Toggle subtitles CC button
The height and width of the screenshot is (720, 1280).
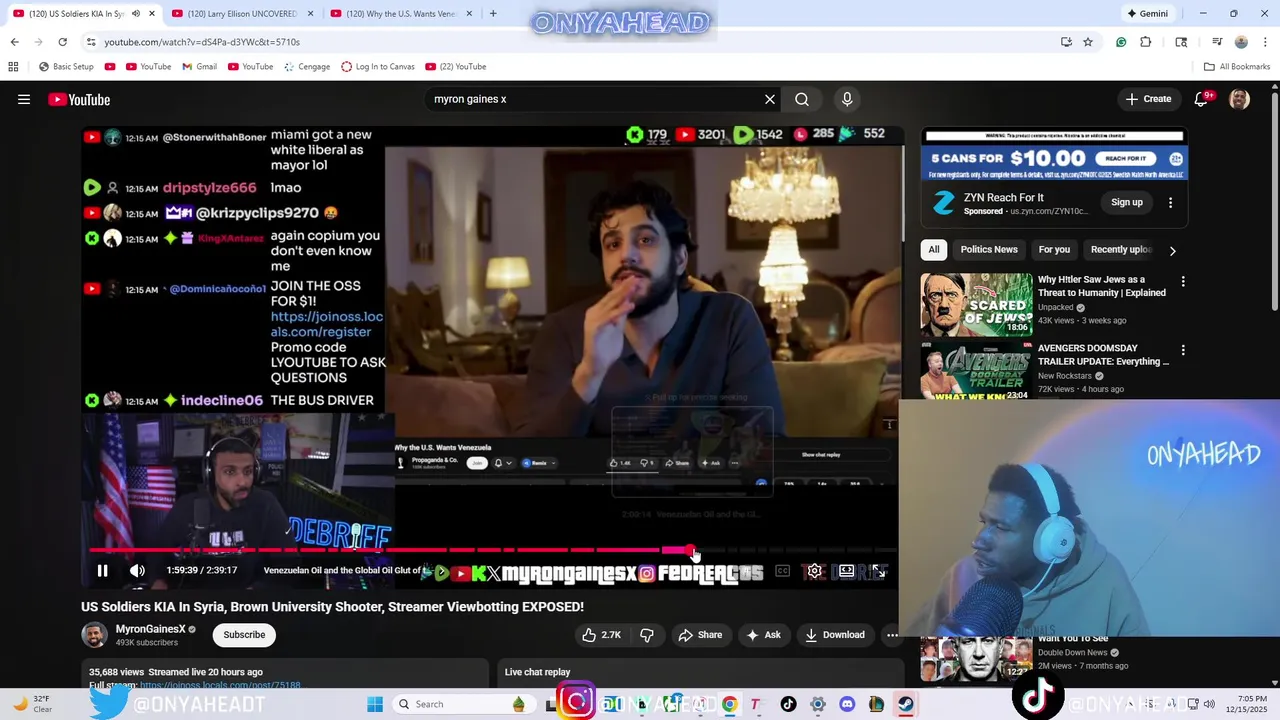(x=783, y=571)
